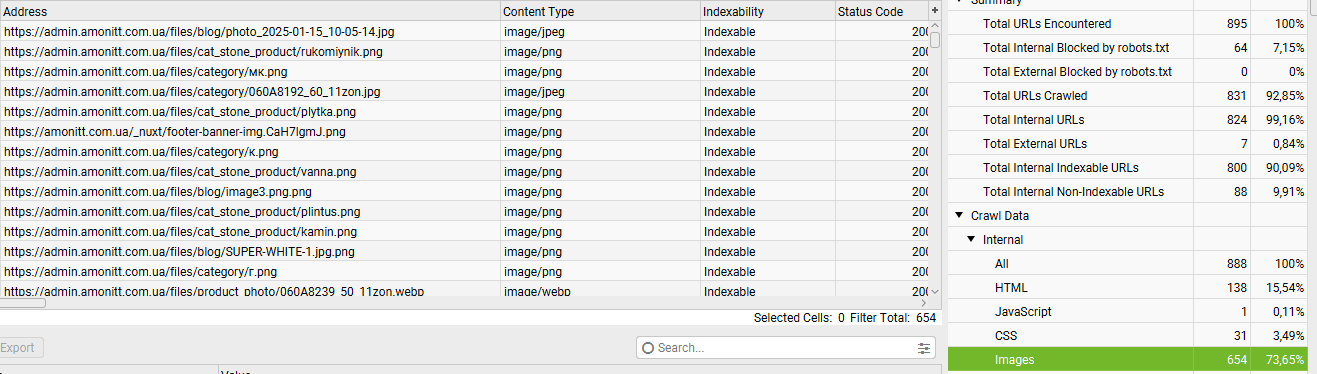Select Total External Blocked by robots.txt row

pyautogui.click(x=1127, y=71)
